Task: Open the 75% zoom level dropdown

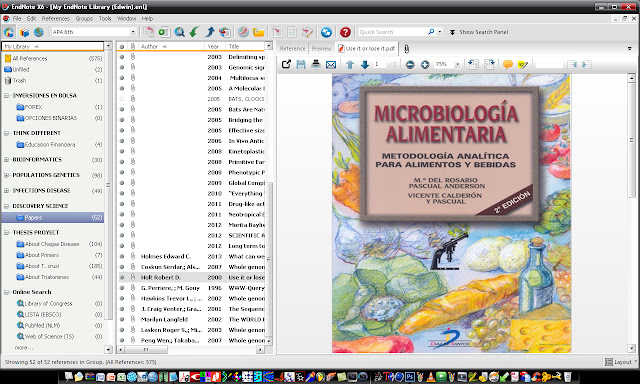Action: (x=457, y=64)
